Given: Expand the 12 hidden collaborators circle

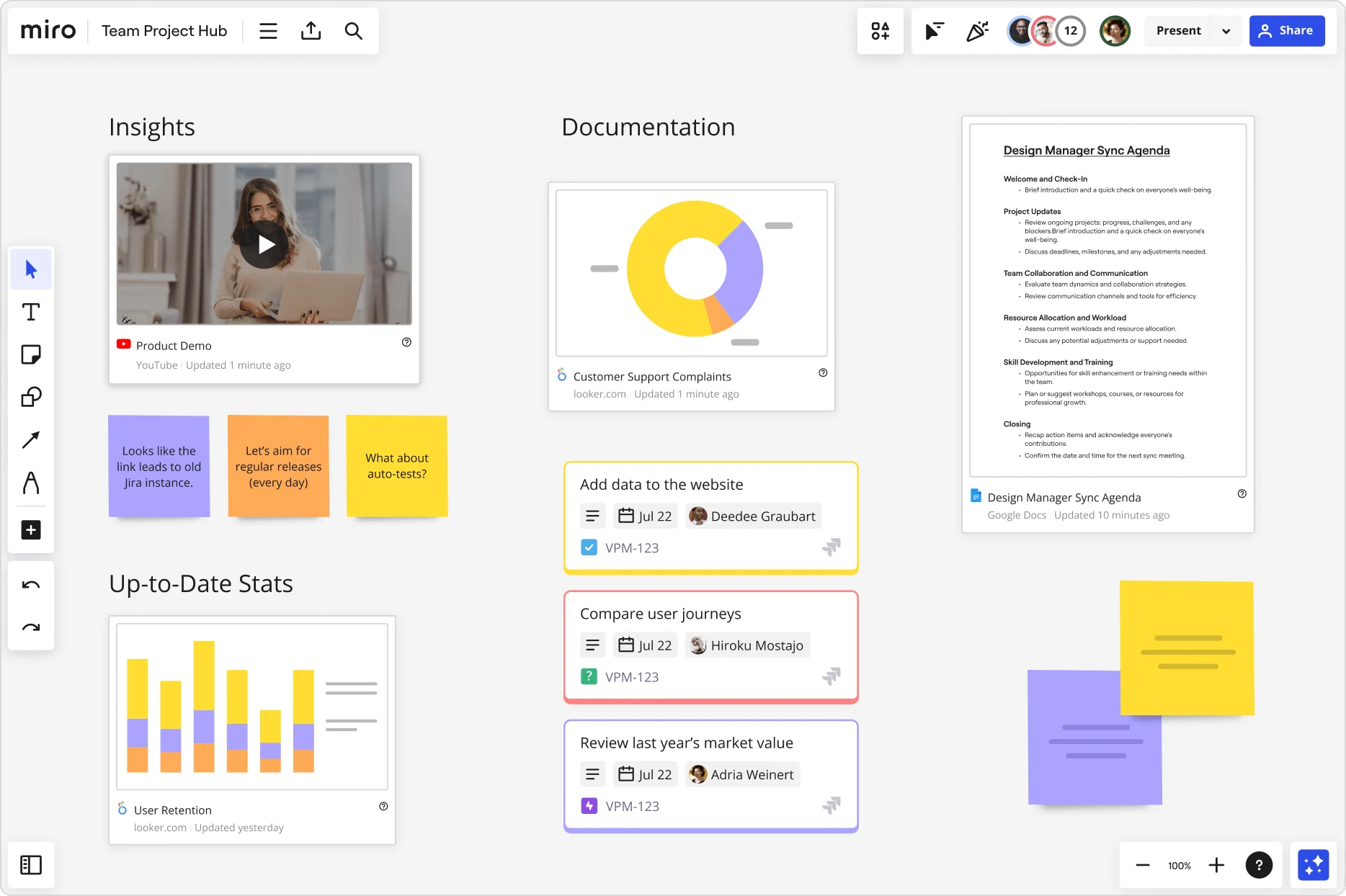Looking at the screenshot, I should [x=1071, y=30].
